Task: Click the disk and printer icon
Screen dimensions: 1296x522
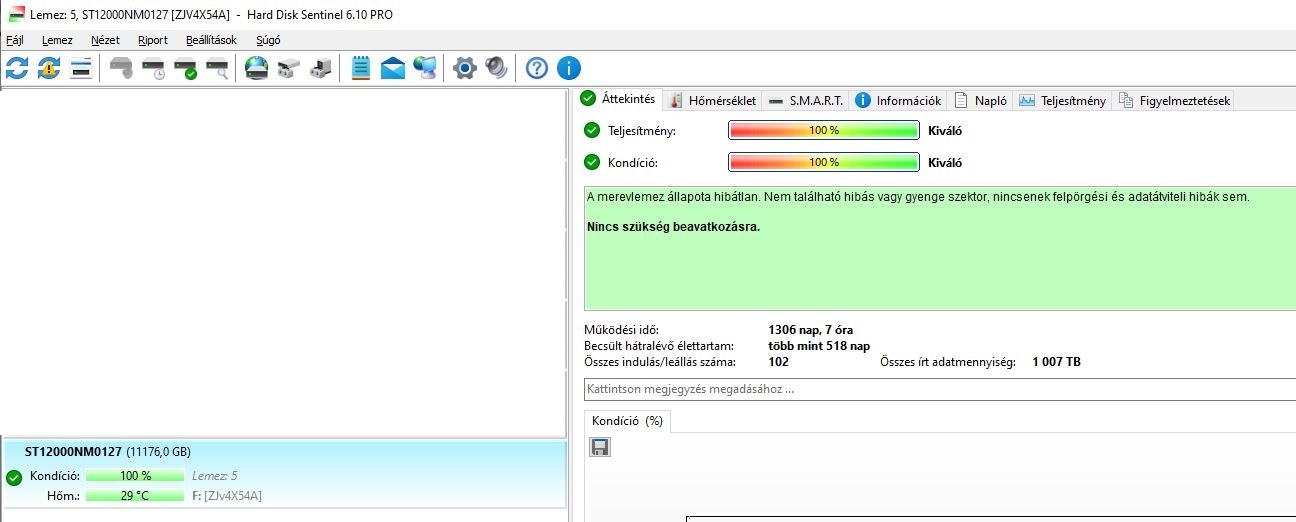Action: point(289,68)
